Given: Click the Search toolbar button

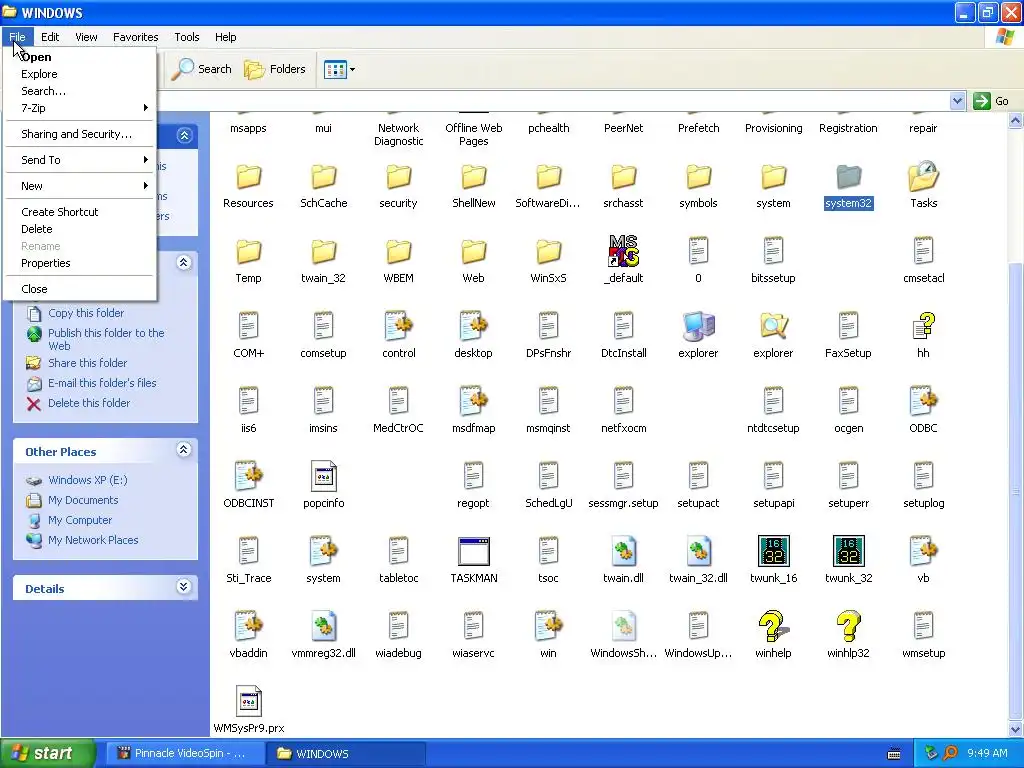Looking at the screenshot, I should tap(201, 69).
